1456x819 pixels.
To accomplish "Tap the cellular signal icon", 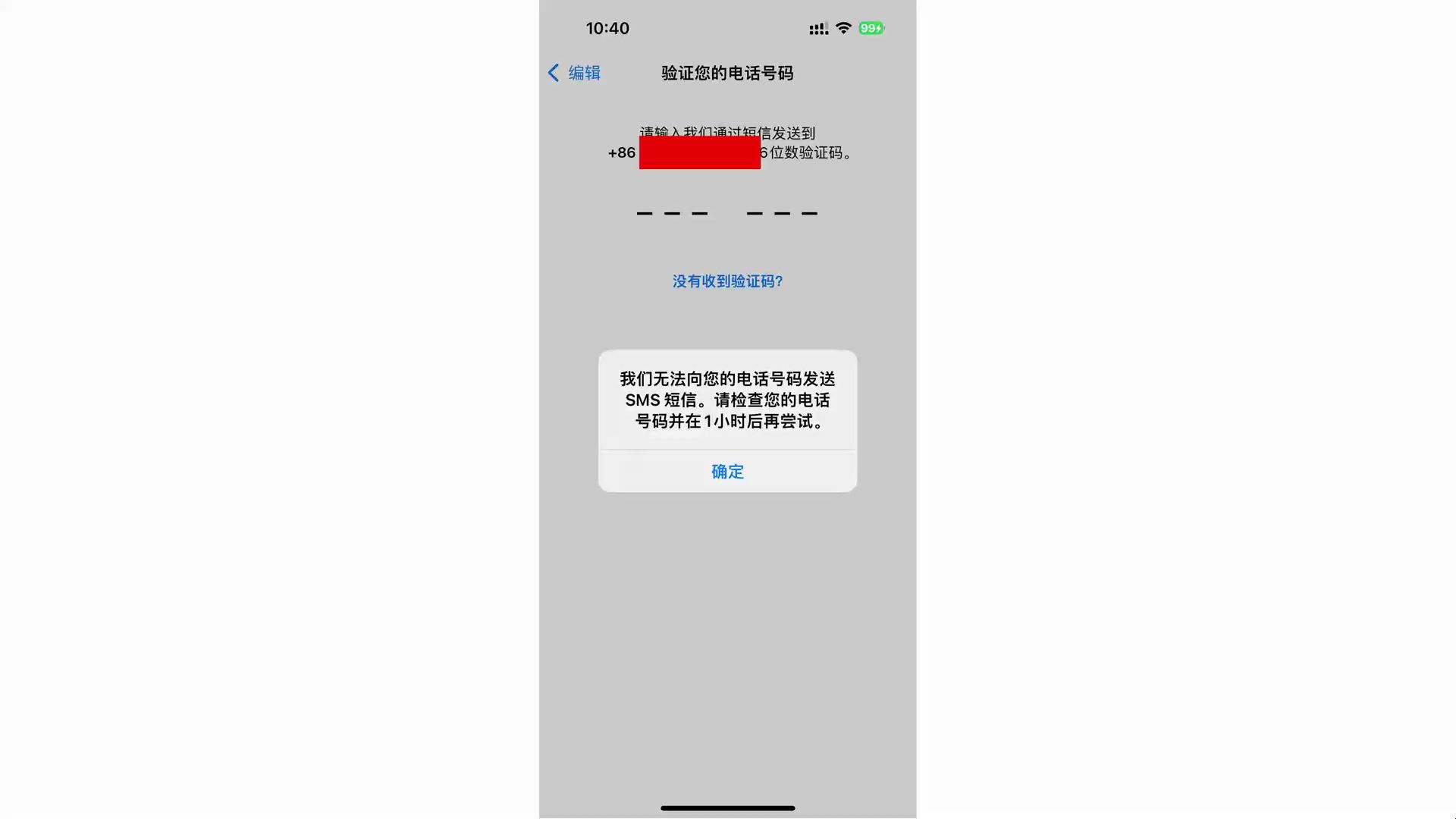I will (x=817, y=28).
